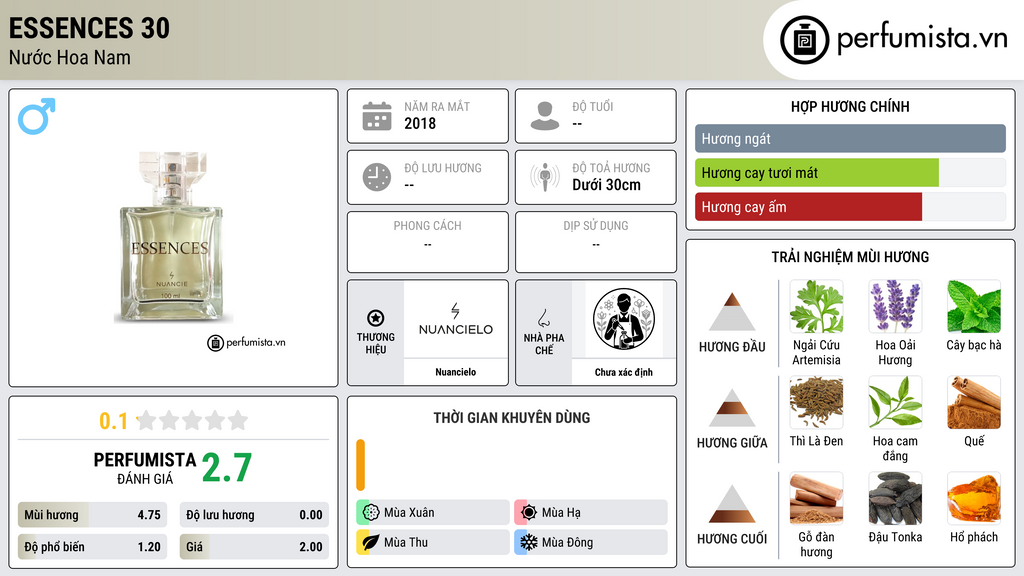Click the star badge icon above Thương hiệu
1024x576 pixels.
click(x=376, y=318)
